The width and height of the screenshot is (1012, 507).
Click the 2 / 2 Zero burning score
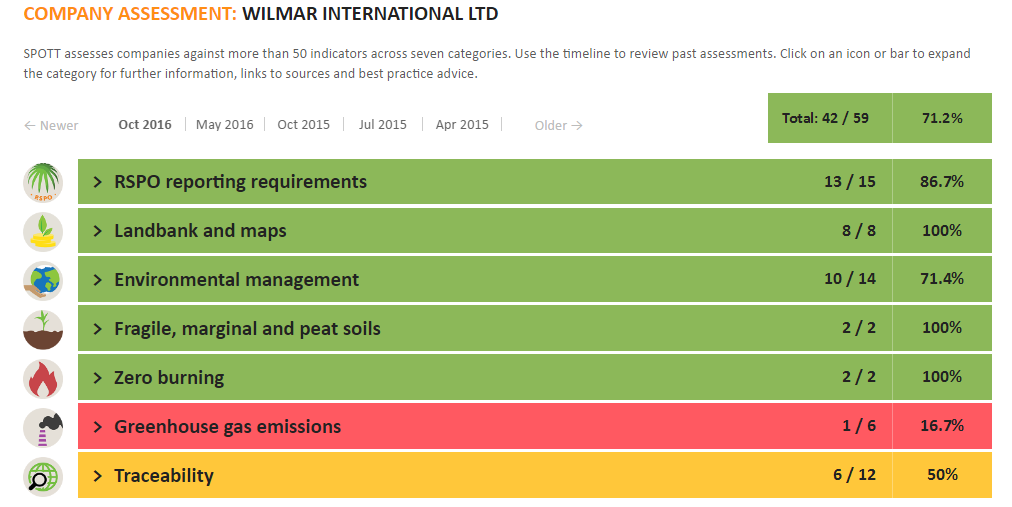point(858,377)
